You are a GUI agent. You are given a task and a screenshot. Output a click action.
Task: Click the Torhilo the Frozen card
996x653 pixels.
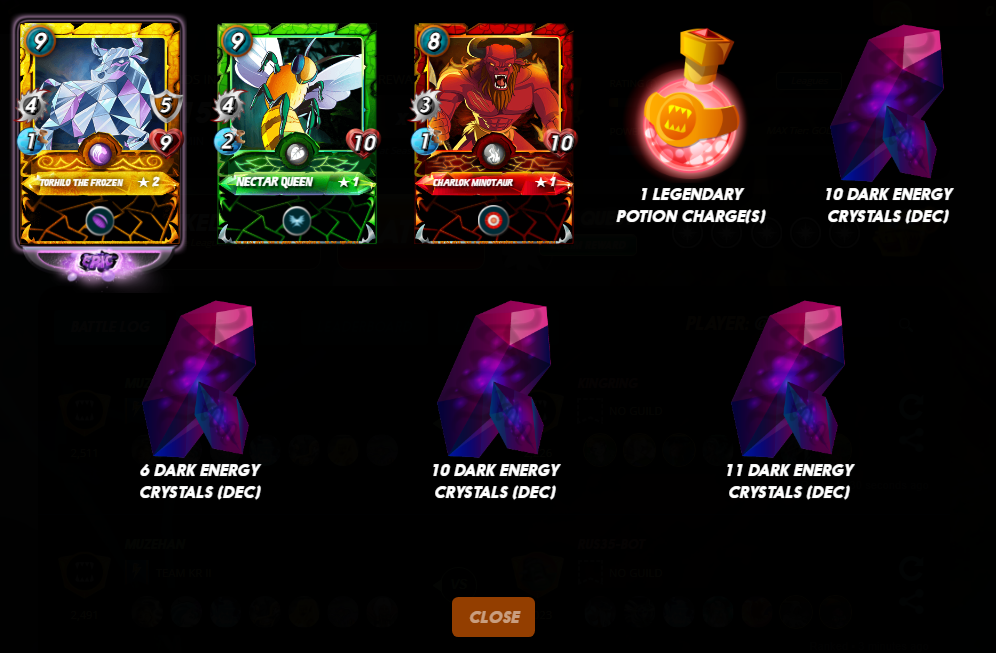pyautogui.click(x=100, y=133)
